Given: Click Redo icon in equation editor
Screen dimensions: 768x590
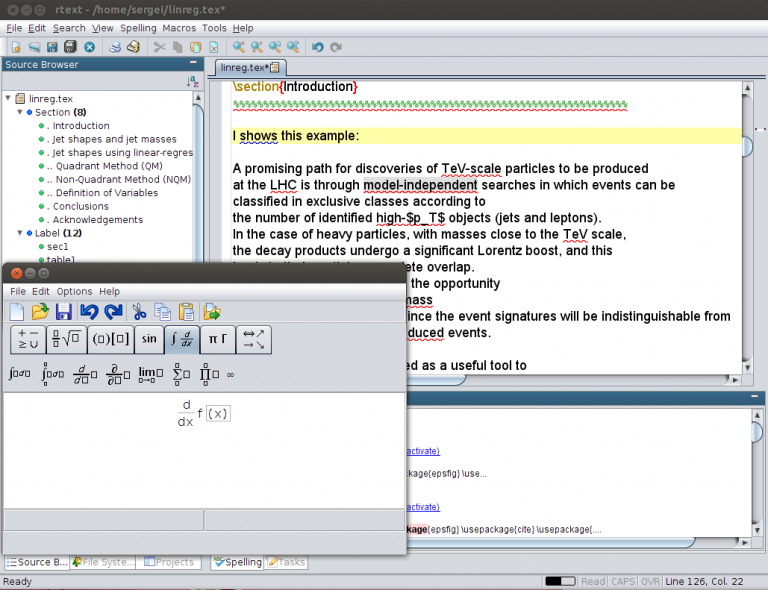Looking at the screenshot, I should (113, 311).
